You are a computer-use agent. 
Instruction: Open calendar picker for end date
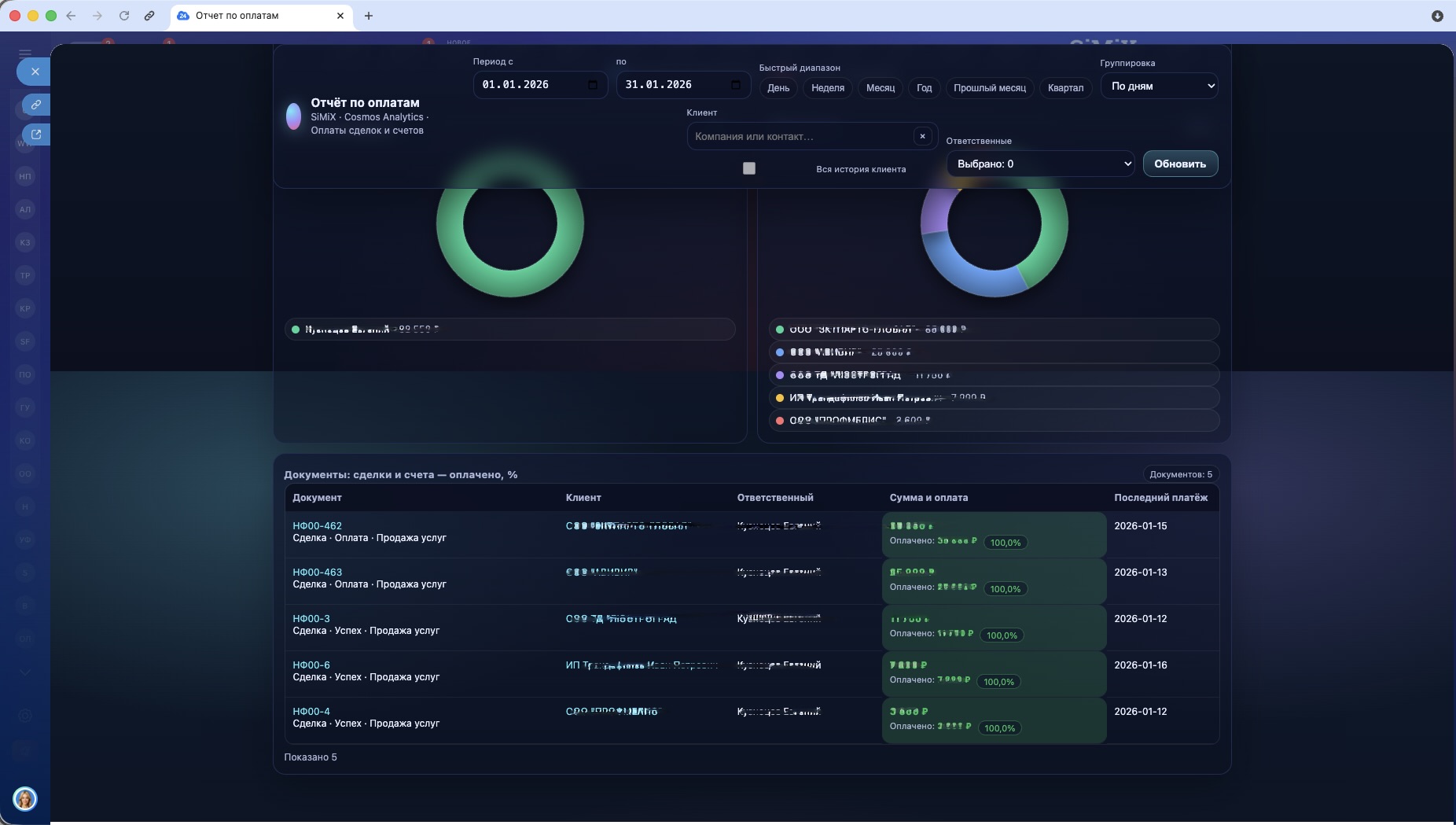pos(736,85)
